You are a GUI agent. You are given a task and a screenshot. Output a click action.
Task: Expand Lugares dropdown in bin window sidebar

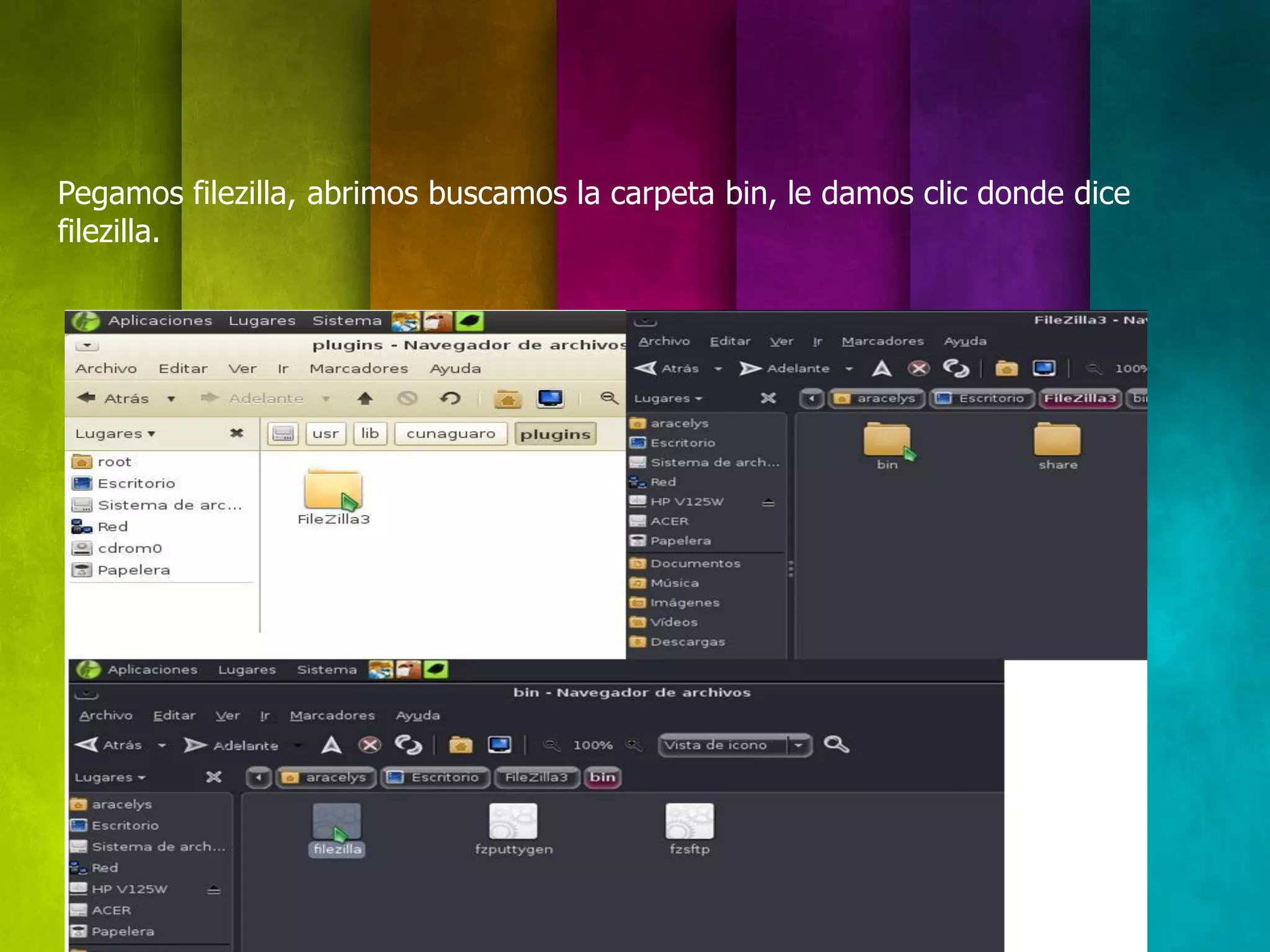[x=110, y=777]
